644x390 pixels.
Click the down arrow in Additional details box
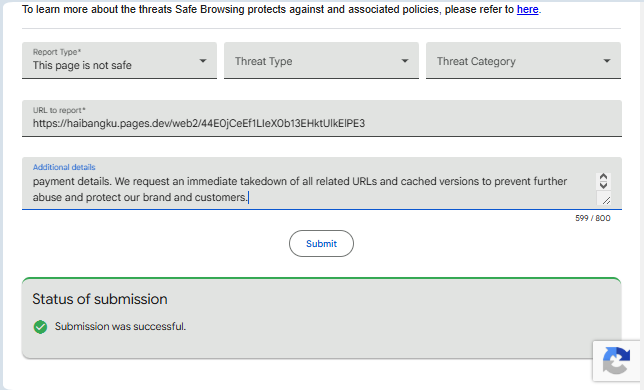[603, 185]
